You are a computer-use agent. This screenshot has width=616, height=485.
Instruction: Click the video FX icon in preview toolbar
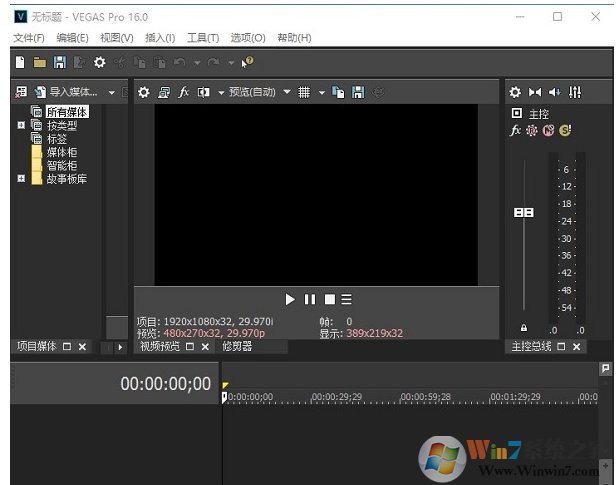(184, 92)
